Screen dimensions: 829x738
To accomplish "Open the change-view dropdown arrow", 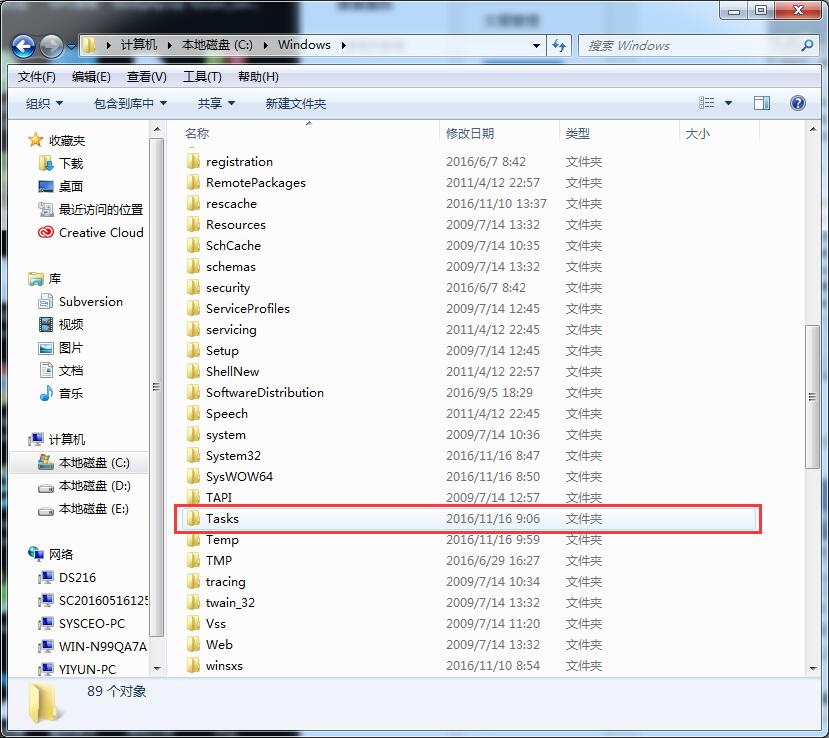I will pos(727,102).
